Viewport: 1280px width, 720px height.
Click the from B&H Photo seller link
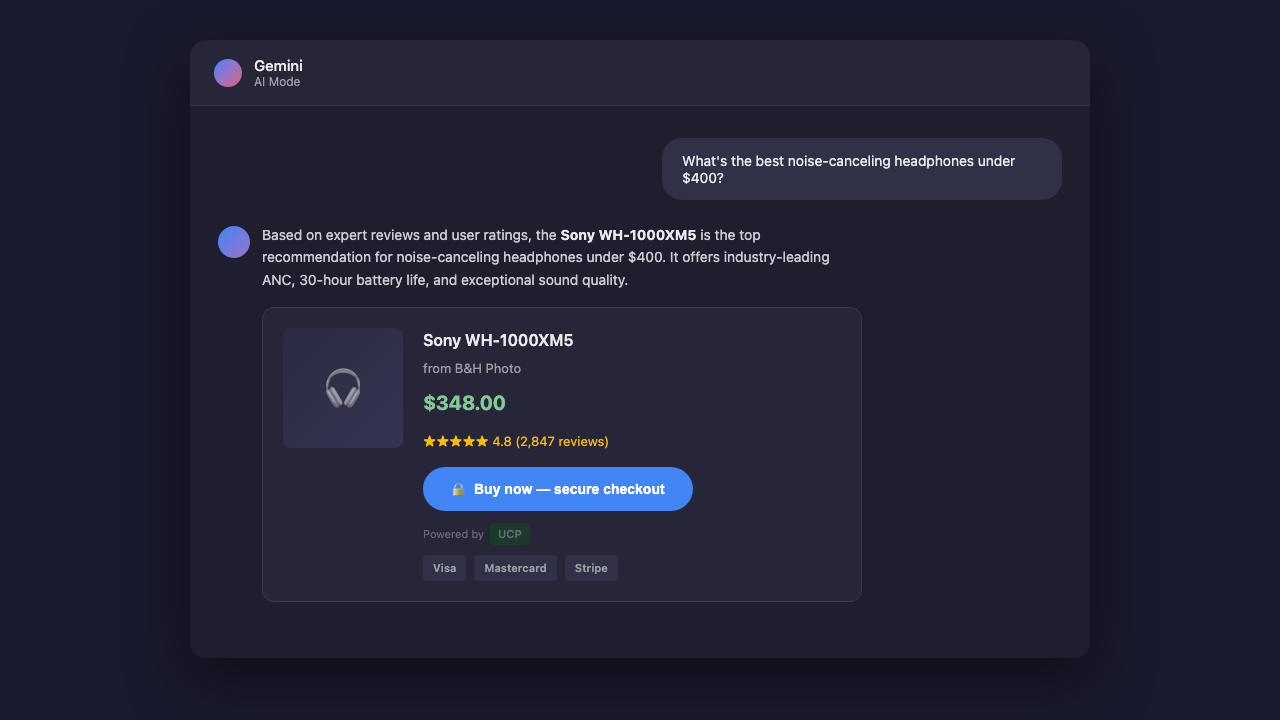click(x=471, y=368)
